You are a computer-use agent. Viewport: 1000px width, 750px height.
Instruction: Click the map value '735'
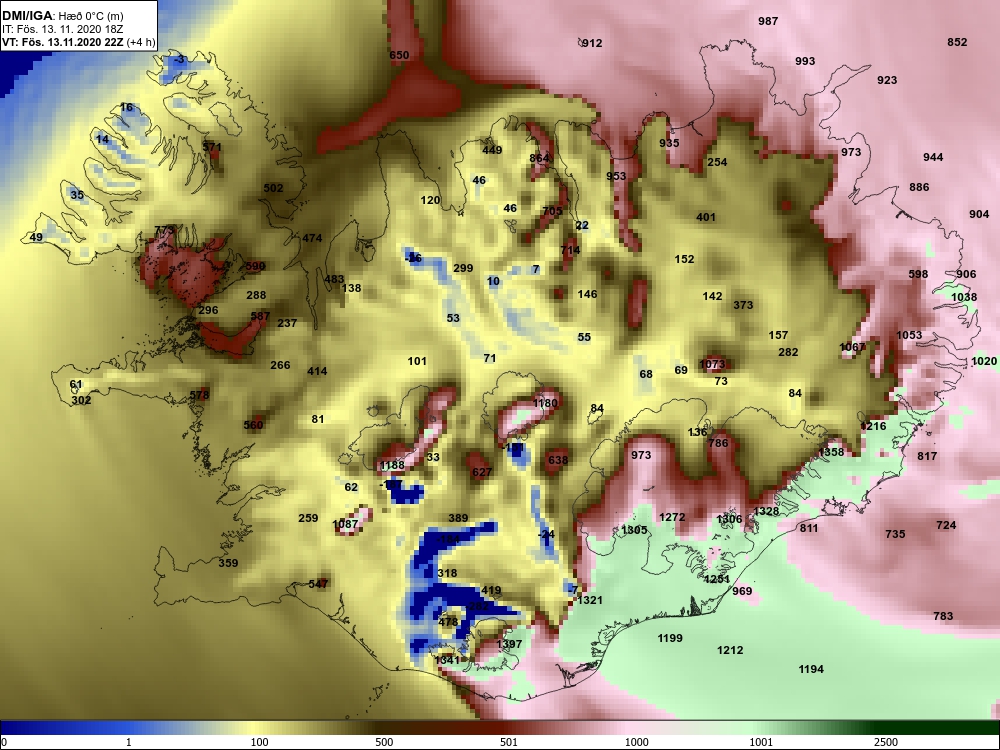coord(895,534)
